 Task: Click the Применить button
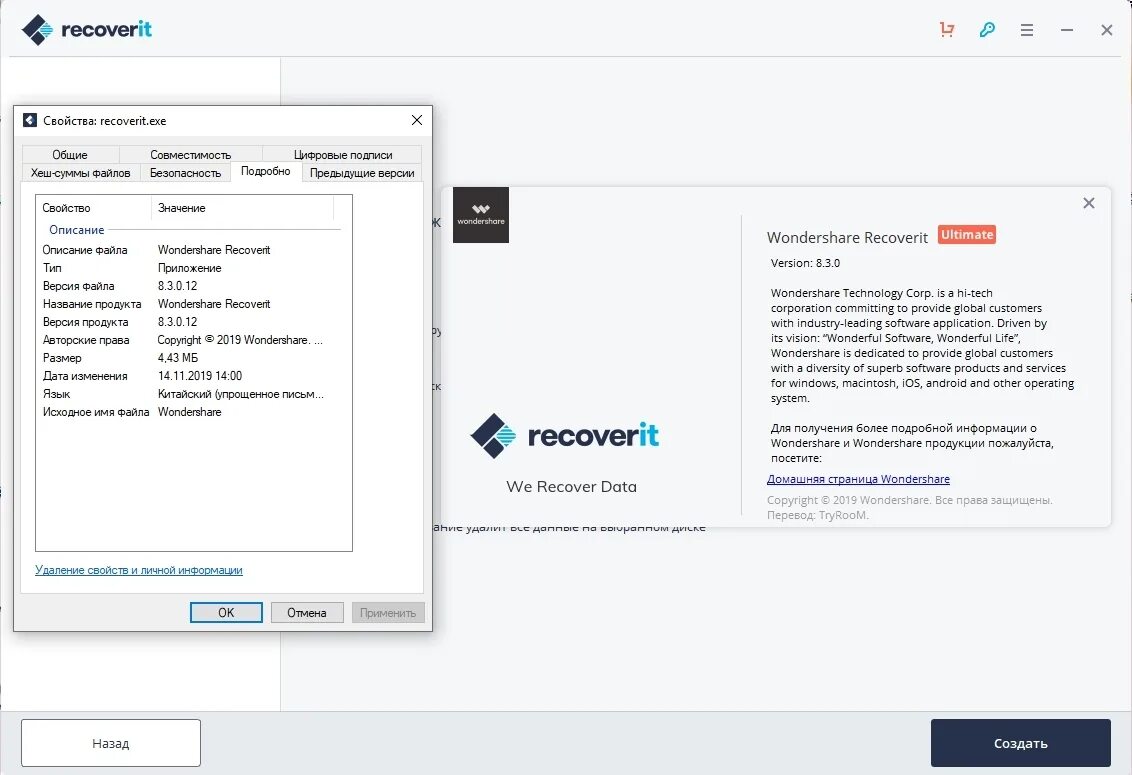[388, 612]
